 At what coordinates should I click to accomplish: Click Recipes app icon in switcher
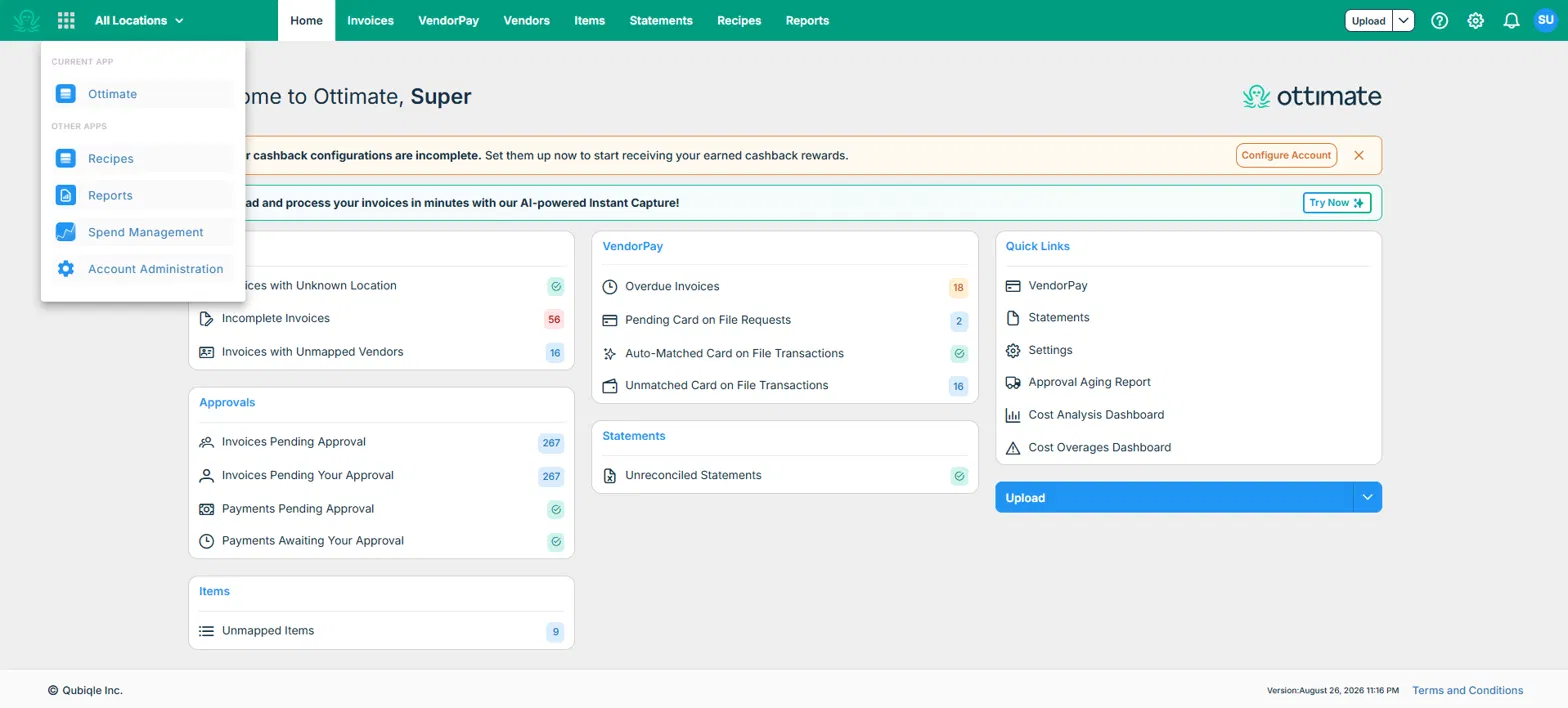(66, 158)
